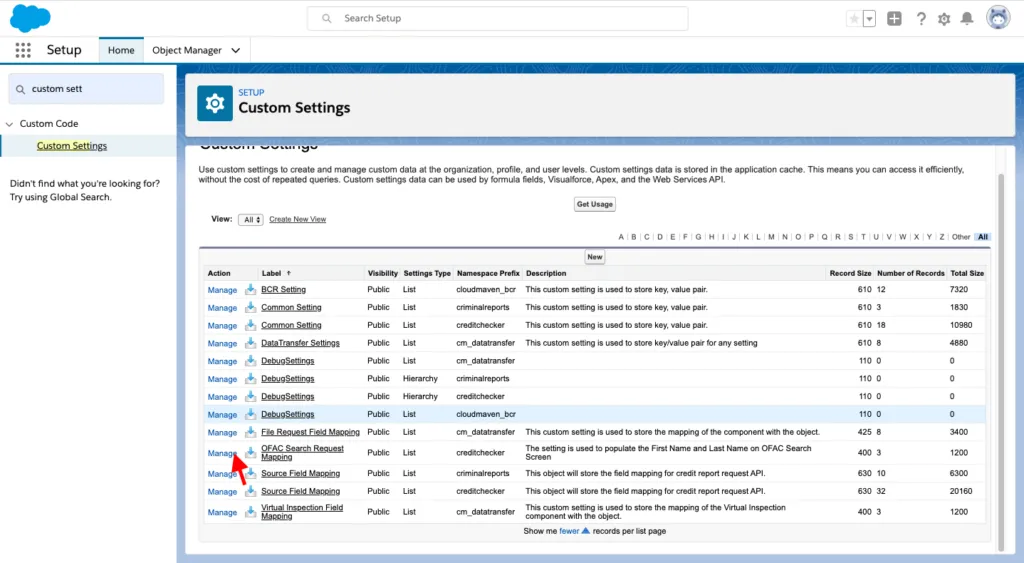The height and width of the screenshot is (563, 1024).
Task: Click the vertical scrollbar of the settings page
Action: click(1000, 362)
